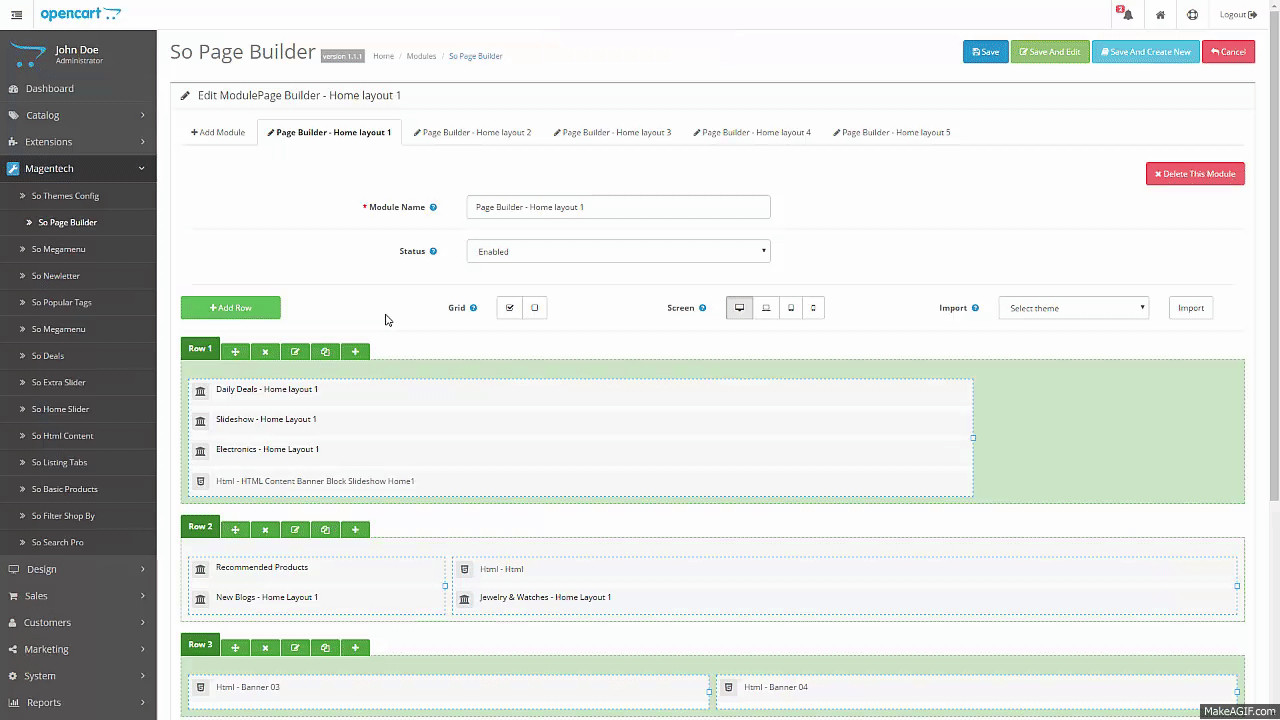Click the notifications bell icon
This screenshot has height=720, width=1280.
point(1127,15)
